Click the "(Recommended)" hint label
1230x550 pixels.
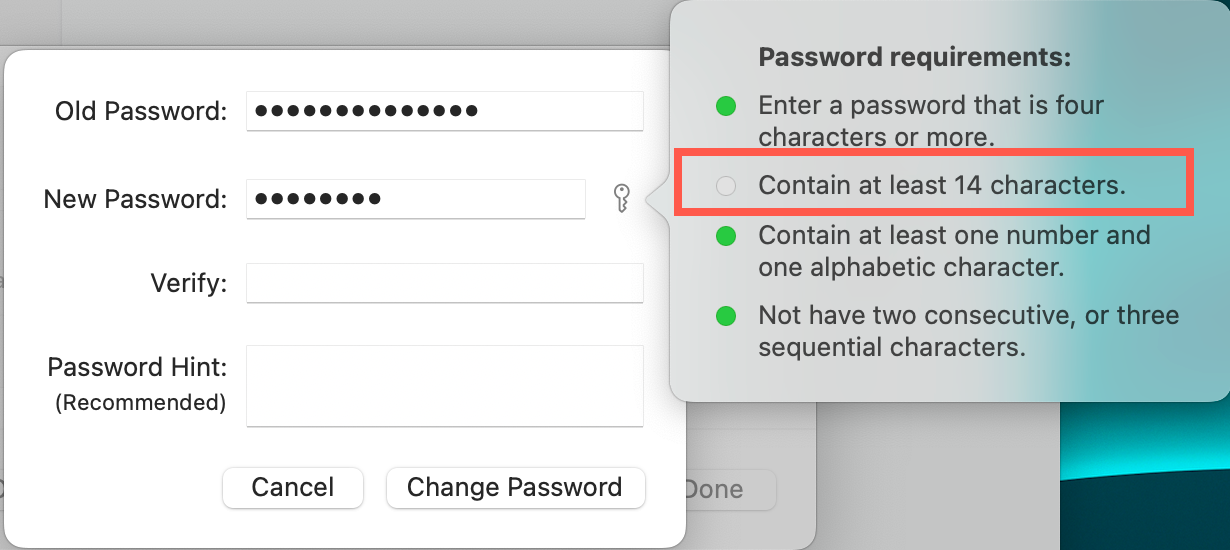[141, 403]
